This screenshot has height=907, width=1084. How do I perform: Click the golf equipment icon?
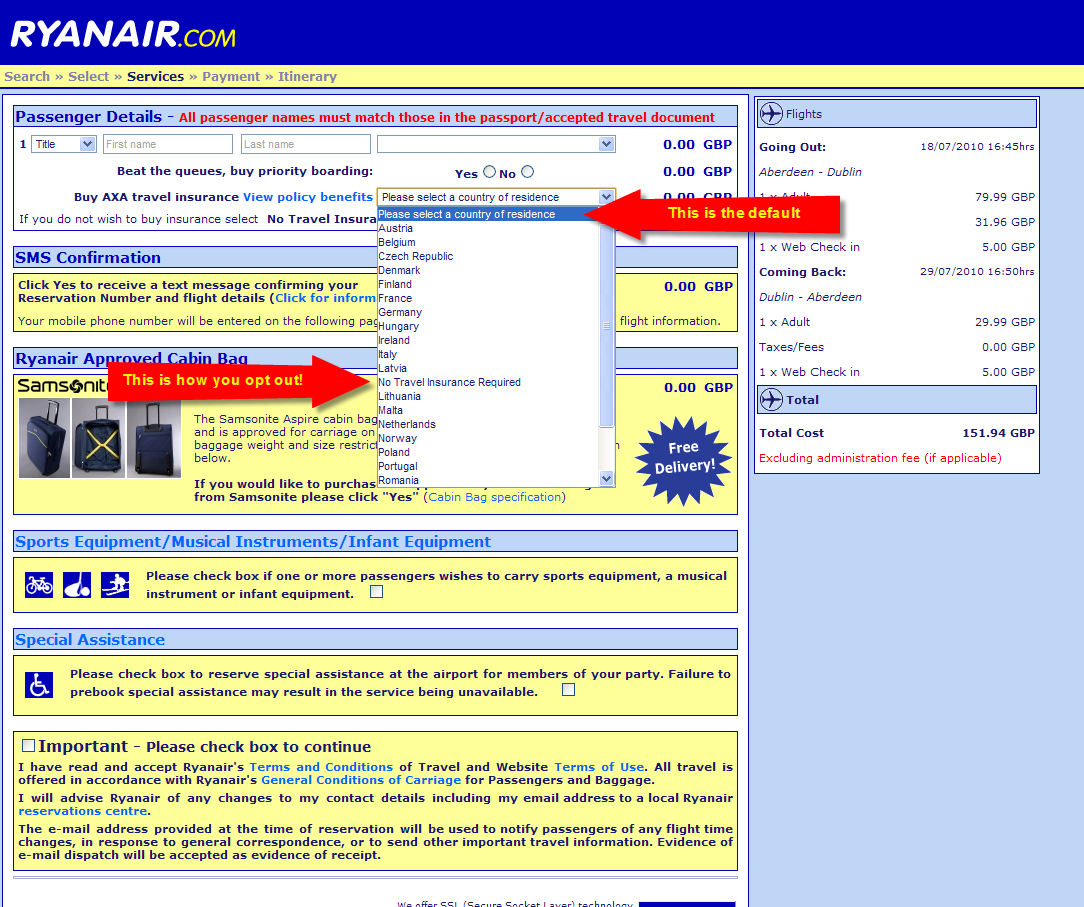point(77,585)
